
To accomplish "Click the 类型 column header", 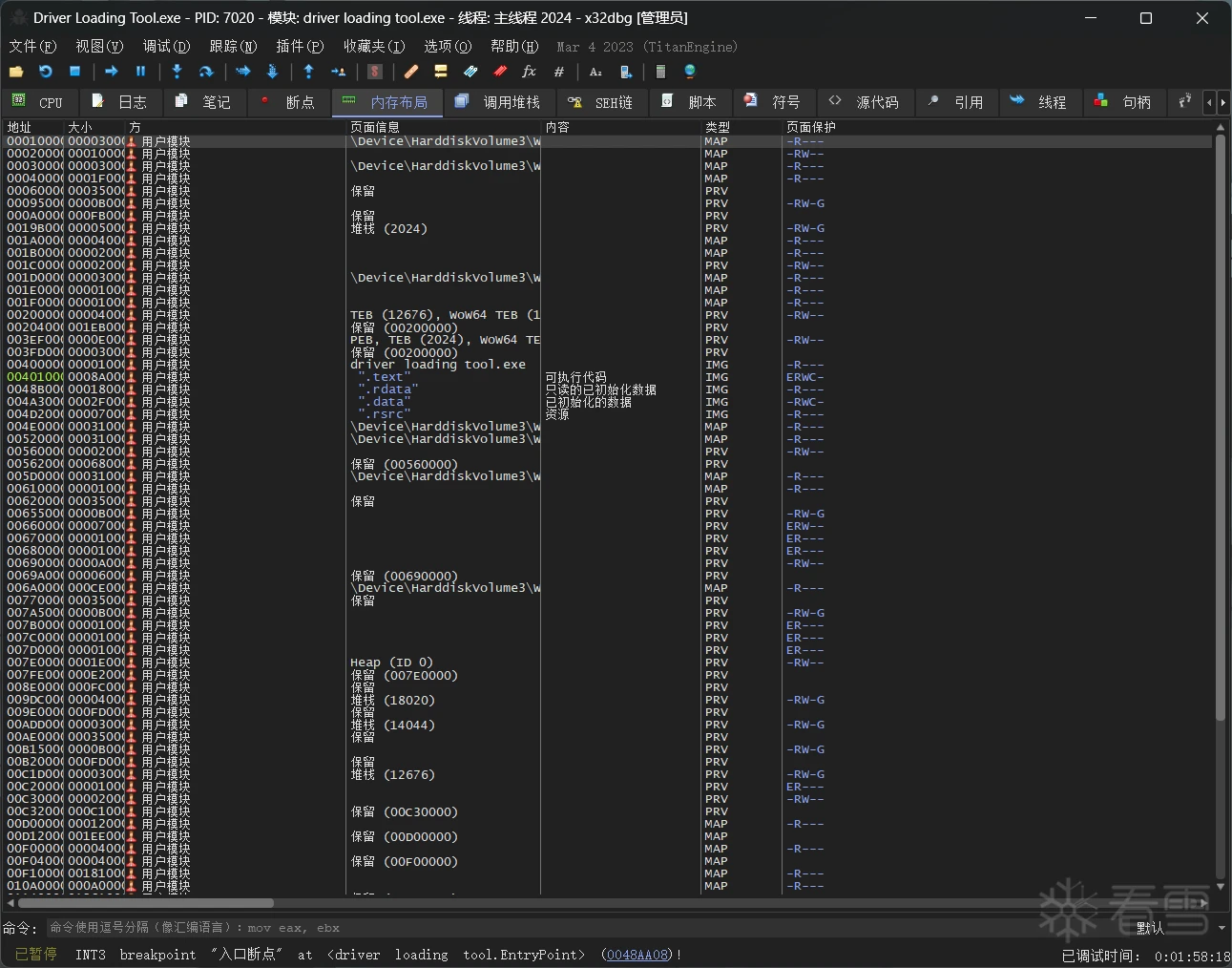I will 741,127.
